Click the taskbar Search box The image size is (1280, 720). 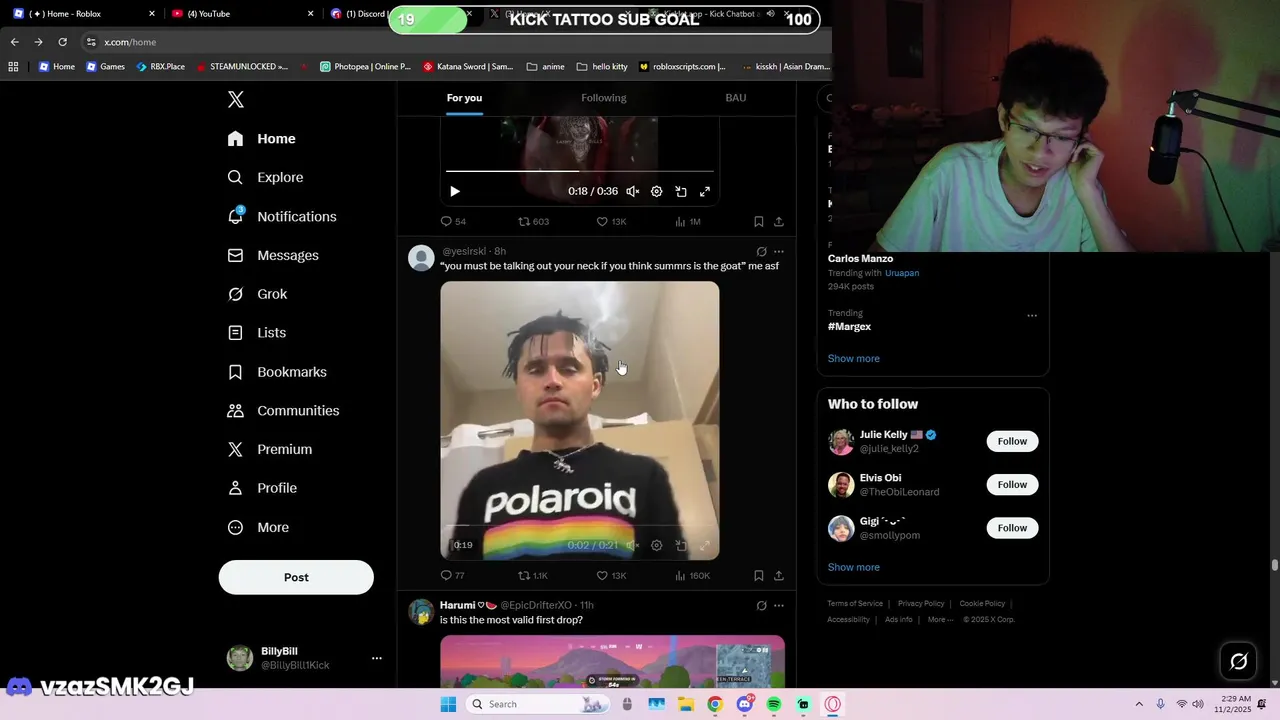(538, 704)
